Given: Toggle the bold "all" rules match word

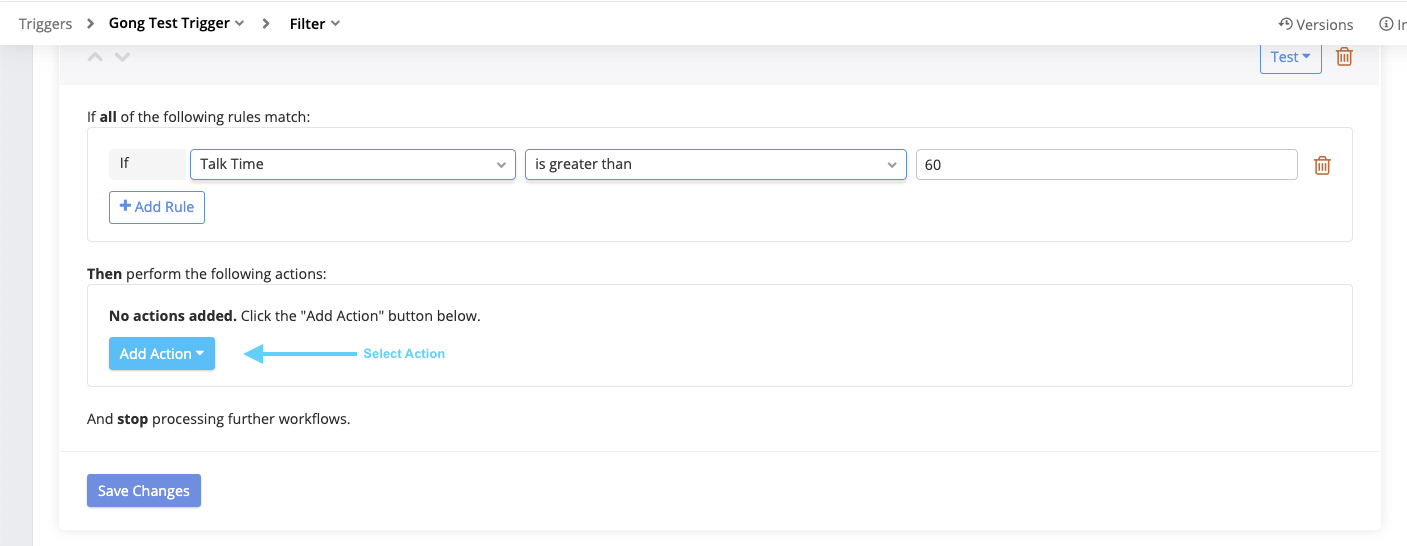Looking at the screenshot, I should (108, 117).
